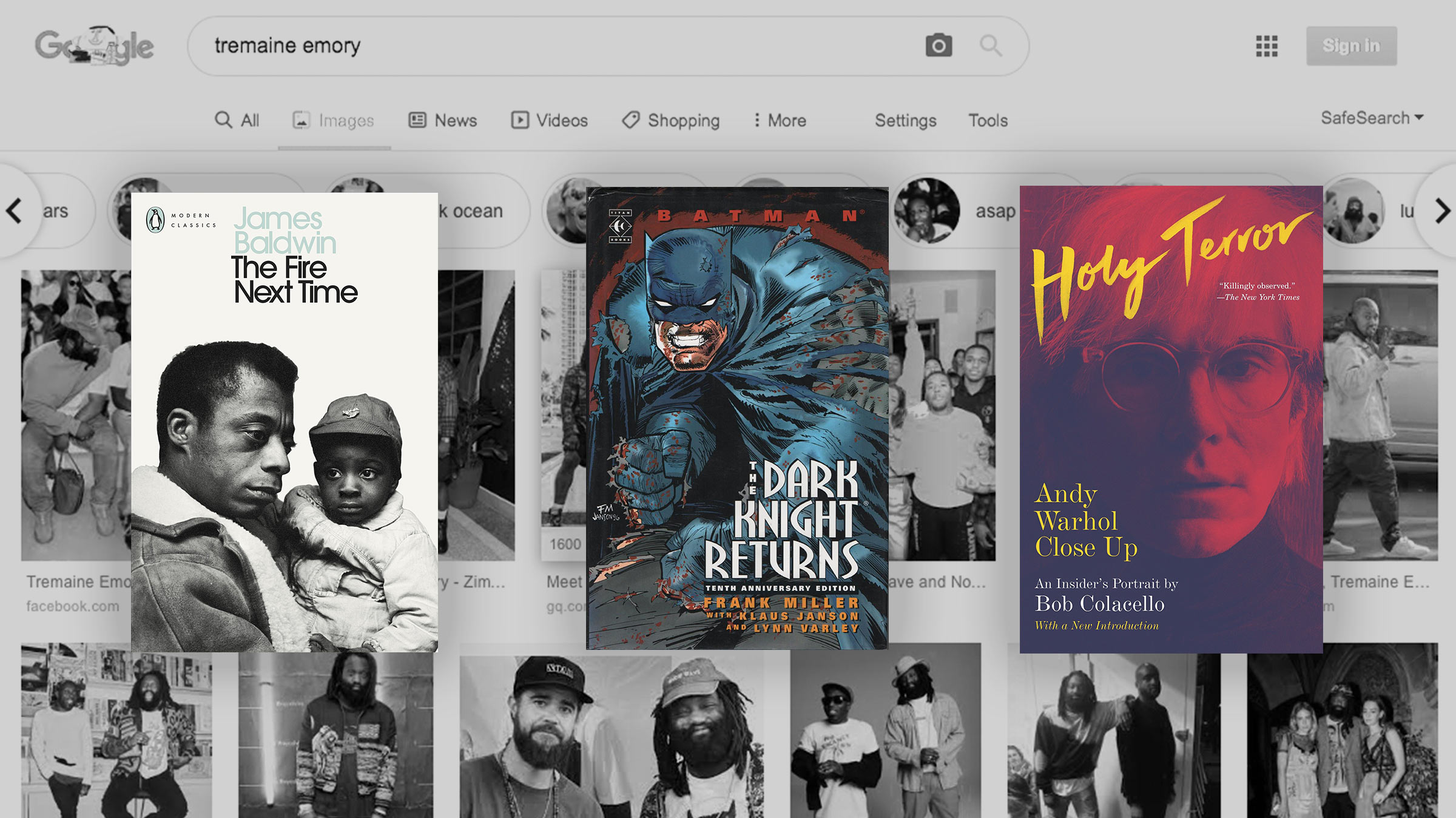1456x818 pixels.
Task: Open the Google apps grid icon
Action: pos(1268,46)
